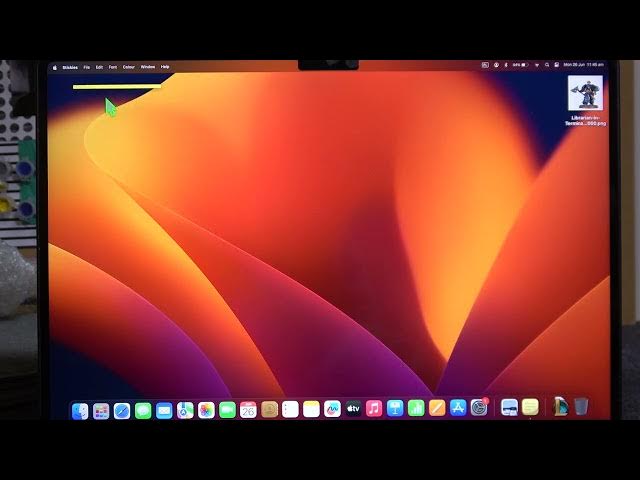The height and width of the screenshot is (480, 640).
Task: Open Keynote from the Dock
Action: pyautogui.click(x=395, y=408)
